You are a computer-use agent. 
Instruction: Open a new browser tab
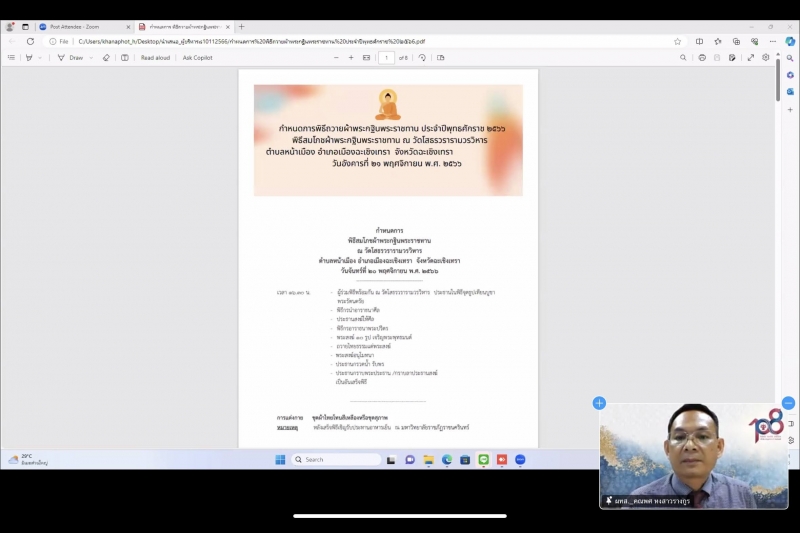coord(241,27)
